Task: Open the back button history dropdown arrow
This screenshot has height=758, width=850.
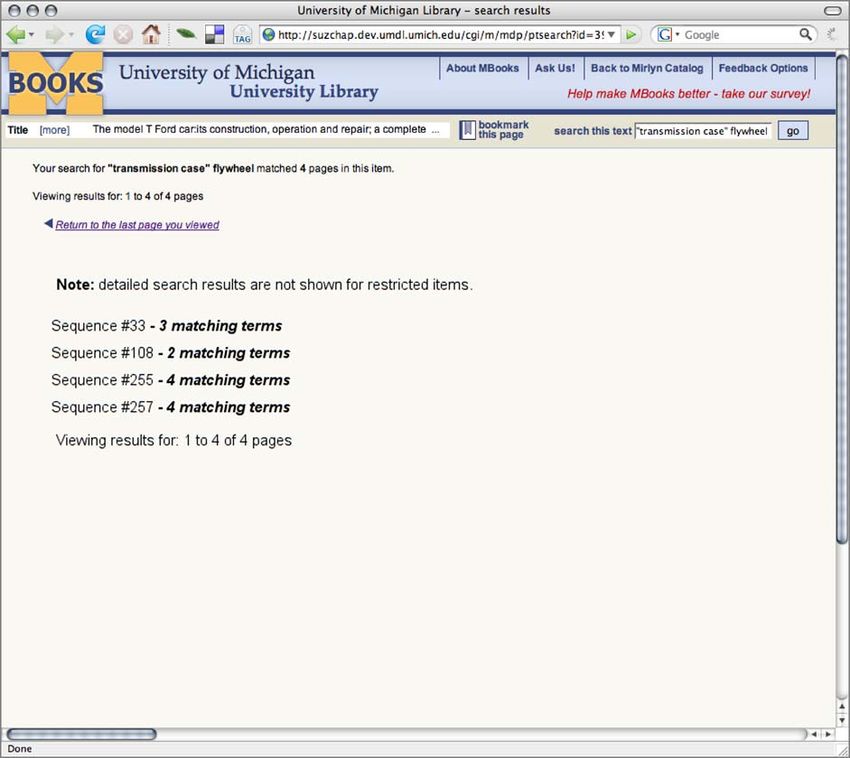Action: pyautogui.click(x=31, y=35)
